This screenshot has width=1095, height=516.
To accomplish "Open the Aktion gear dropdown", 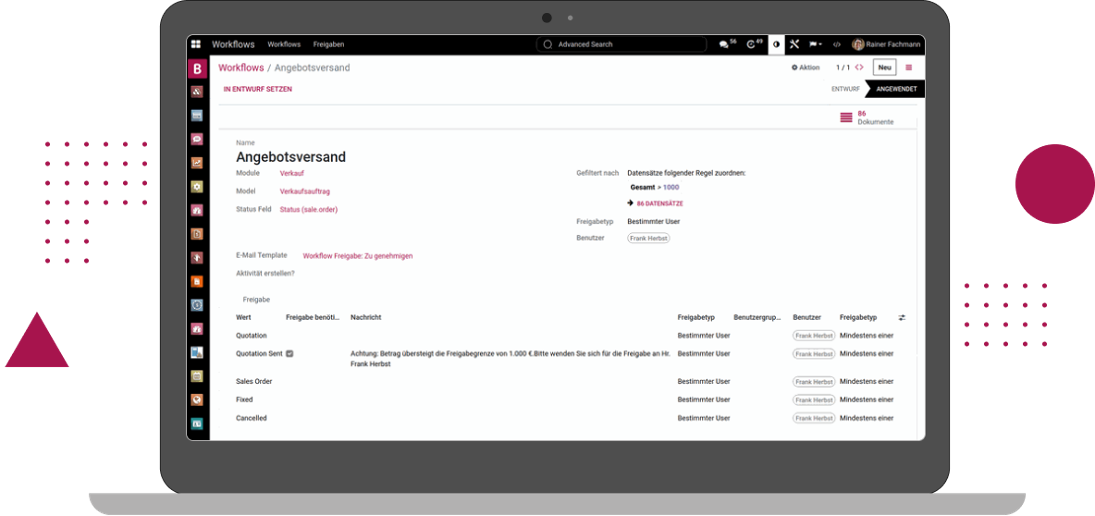I will pyautogui.click(x=806, y=68).
